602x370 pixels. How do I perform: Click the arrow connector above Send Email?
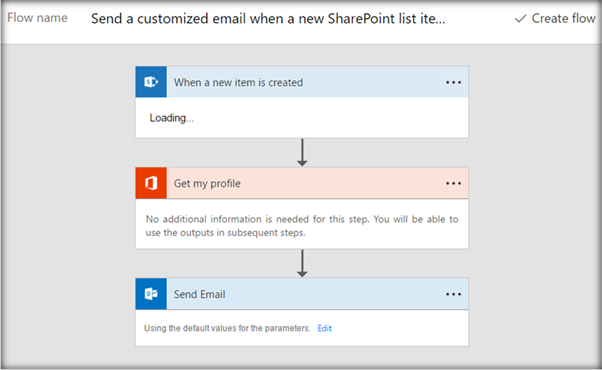(x=302, y=263)
